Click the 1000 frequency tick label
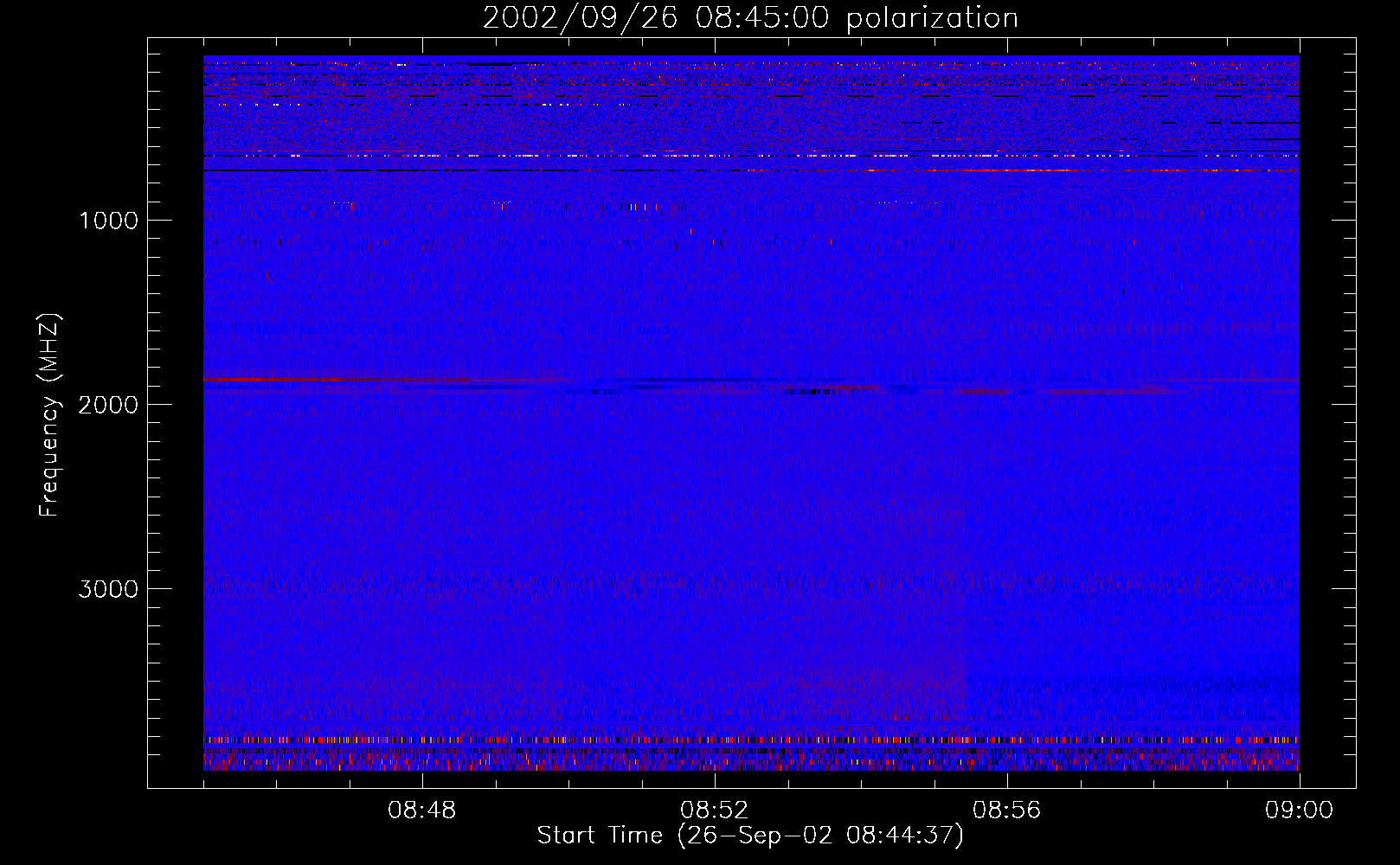1400x865 pixels. (109, 221)
